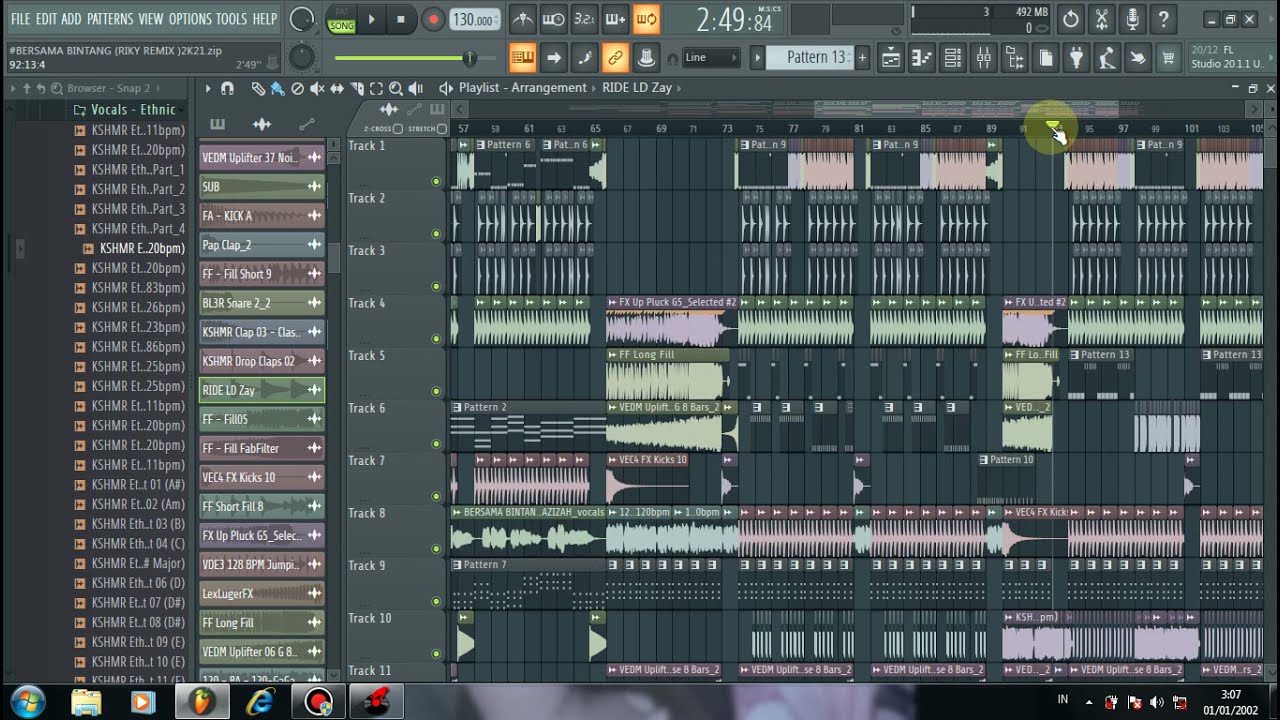Toggle Track 4 mute LED
1280x720 pixels.
(436, 339)
